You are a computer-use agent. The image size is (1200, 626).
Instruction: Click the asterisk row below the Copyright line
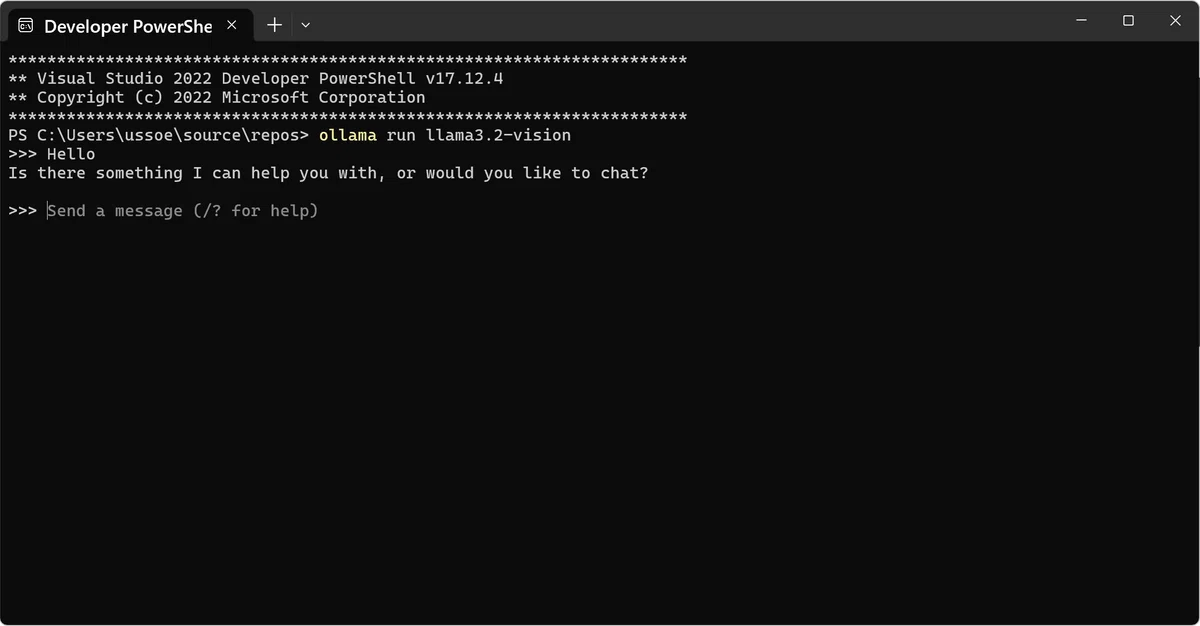click(x=348, y=116)
